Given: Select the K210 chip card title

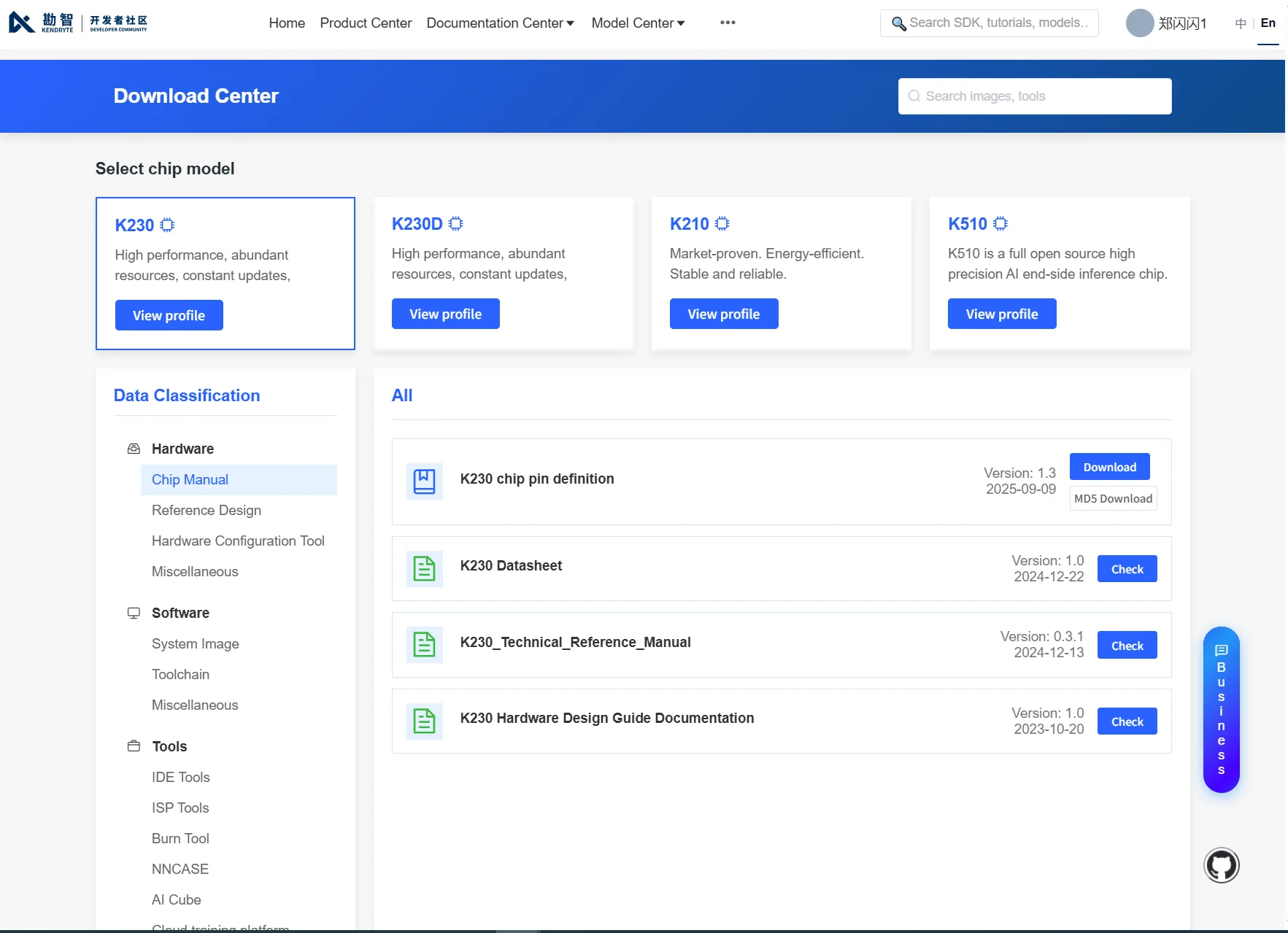Looking at the screenshot, I should (x=690, y=224).
